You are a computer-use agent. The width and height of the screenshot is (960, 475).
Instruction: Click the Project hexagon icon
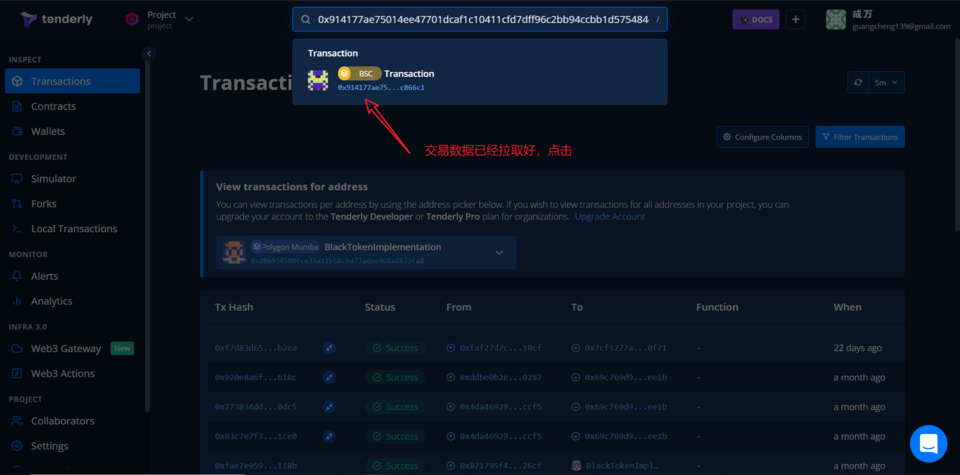coord(132,20)
